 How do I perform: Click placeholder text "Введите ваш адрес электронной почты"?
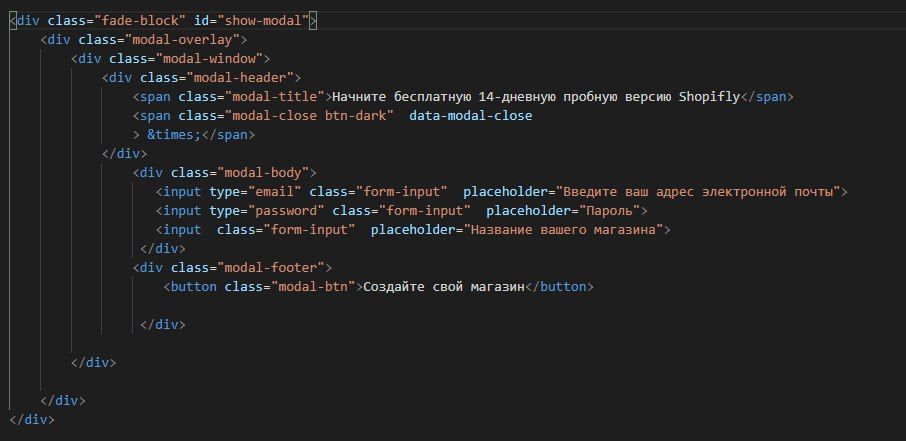click(x=697, y=192)
